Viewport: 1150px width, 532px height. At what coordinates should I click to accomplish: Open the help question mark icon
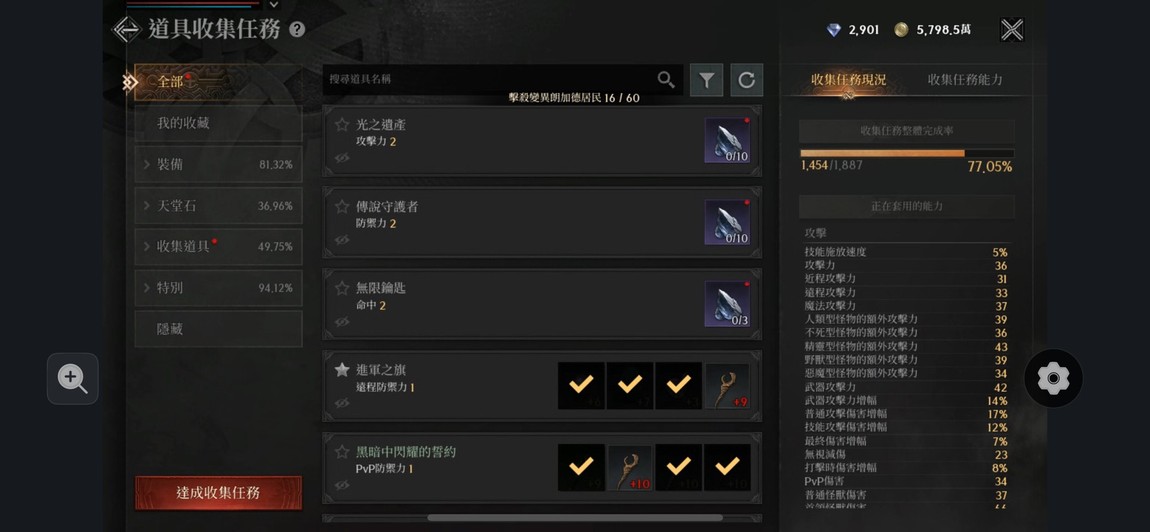tap(297, 29)
